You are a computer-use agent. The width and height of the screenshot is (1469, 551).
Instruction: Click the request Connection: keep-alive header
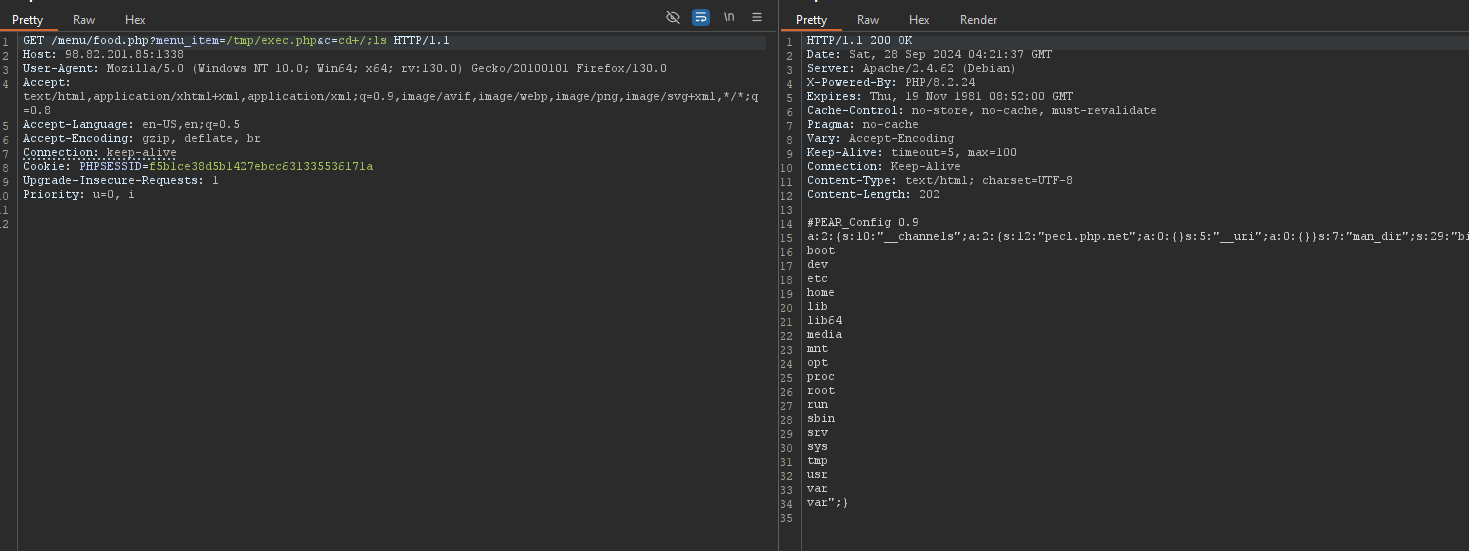point(99,153)
